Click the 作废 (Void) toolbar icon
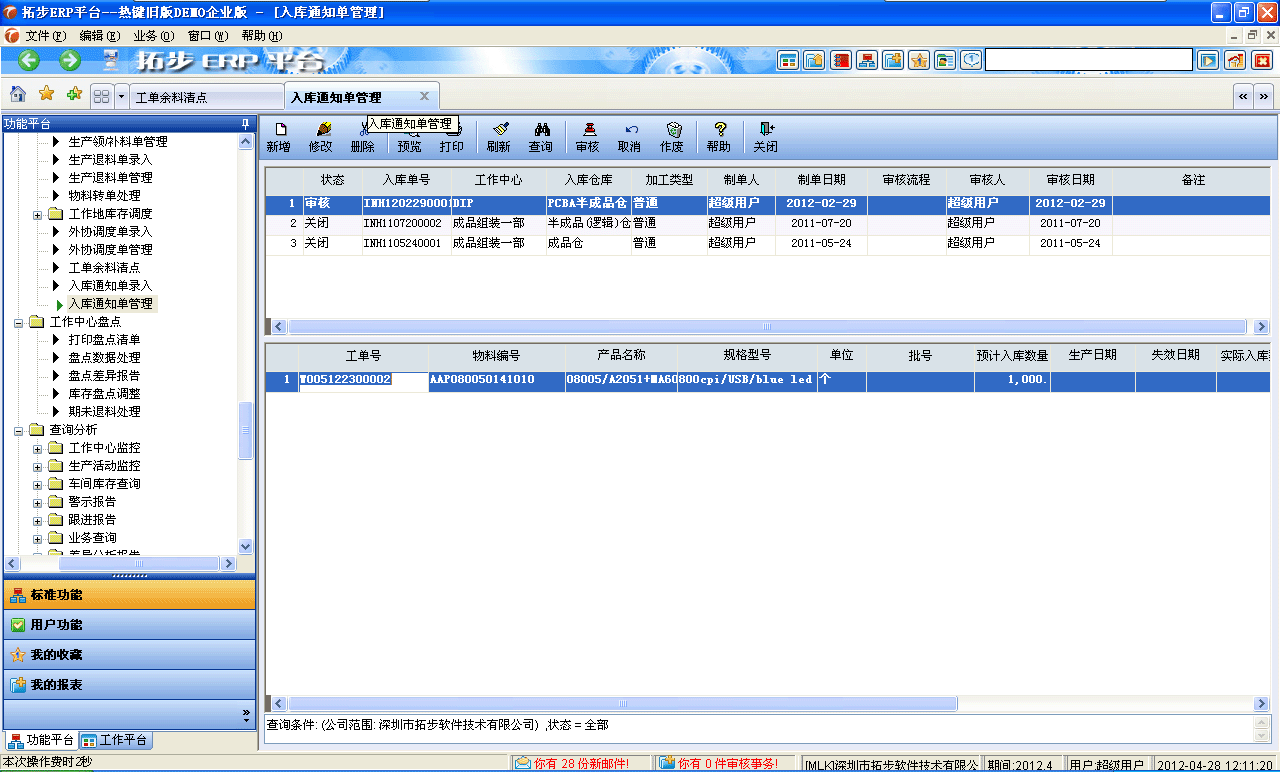This screenshot has height=772, width=1280. 674,136
